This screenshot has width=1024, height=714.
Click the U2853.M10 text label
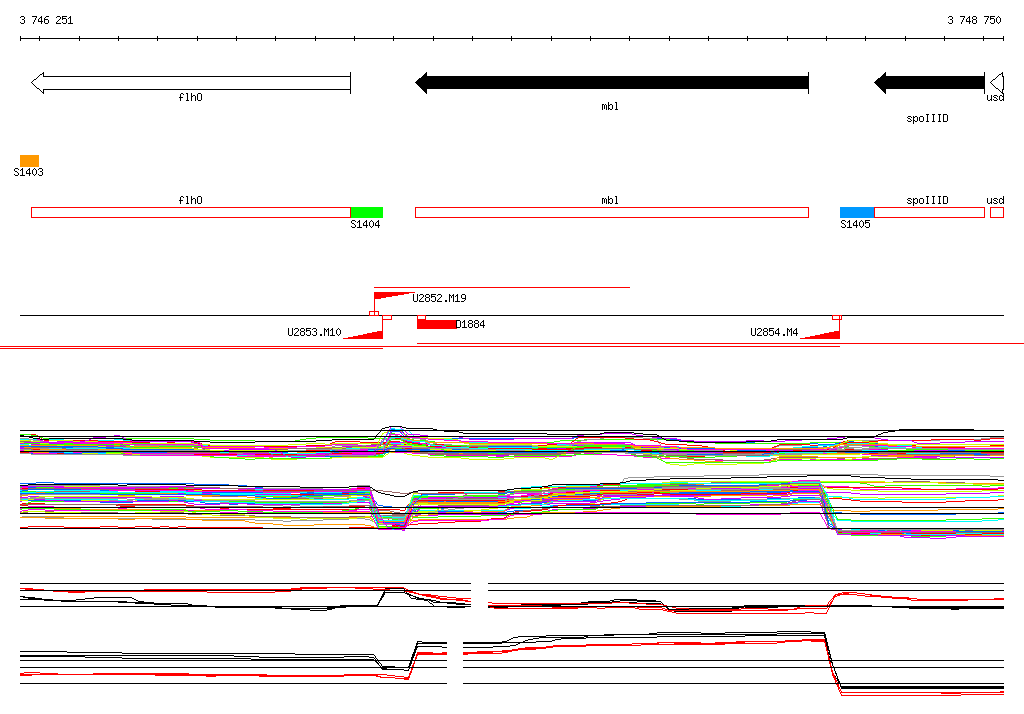coord(314,332)
